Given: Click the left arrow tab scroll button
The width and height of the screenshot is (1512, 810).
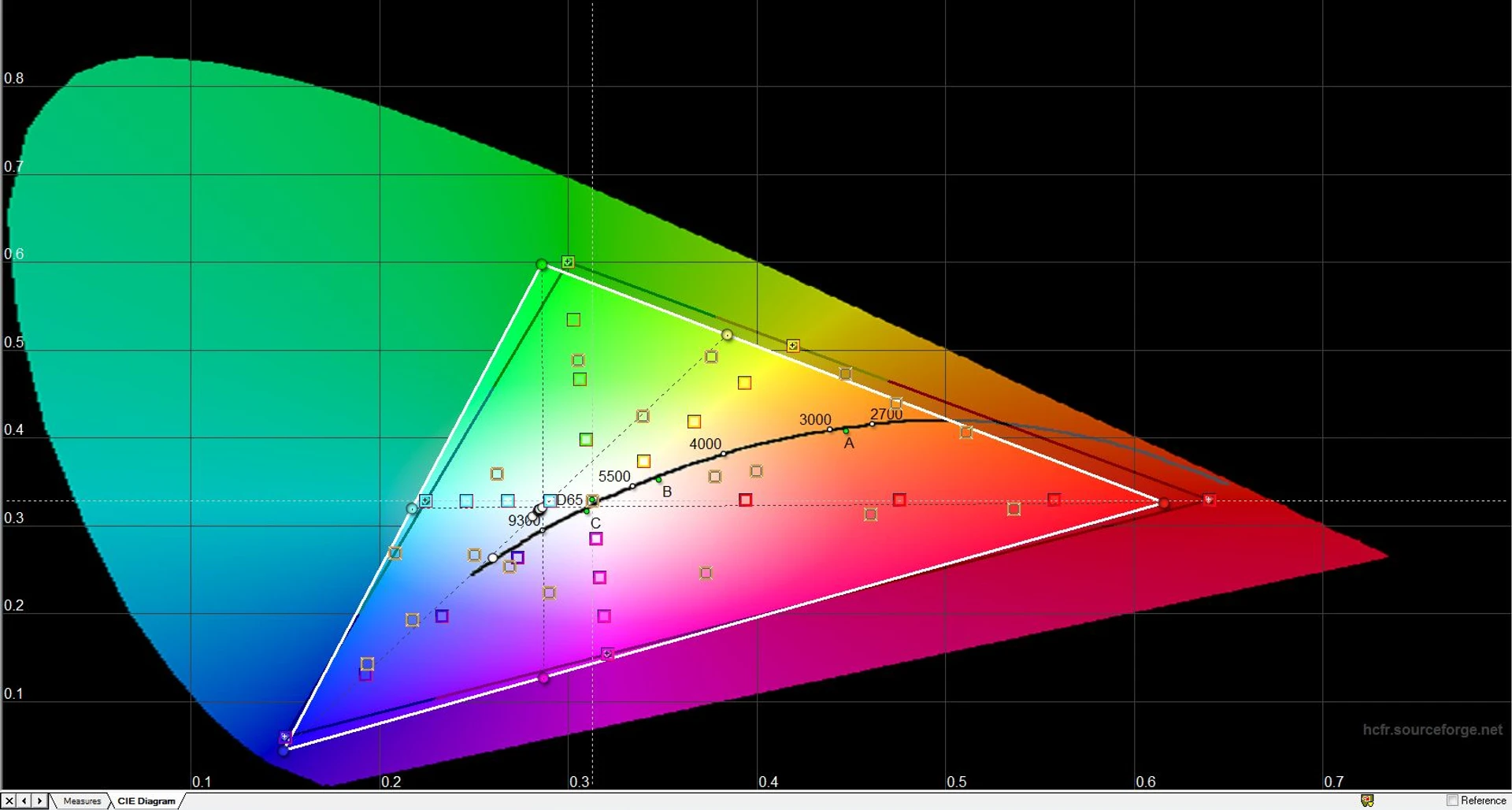Looking at the screenshot, I should coord(24,801).
